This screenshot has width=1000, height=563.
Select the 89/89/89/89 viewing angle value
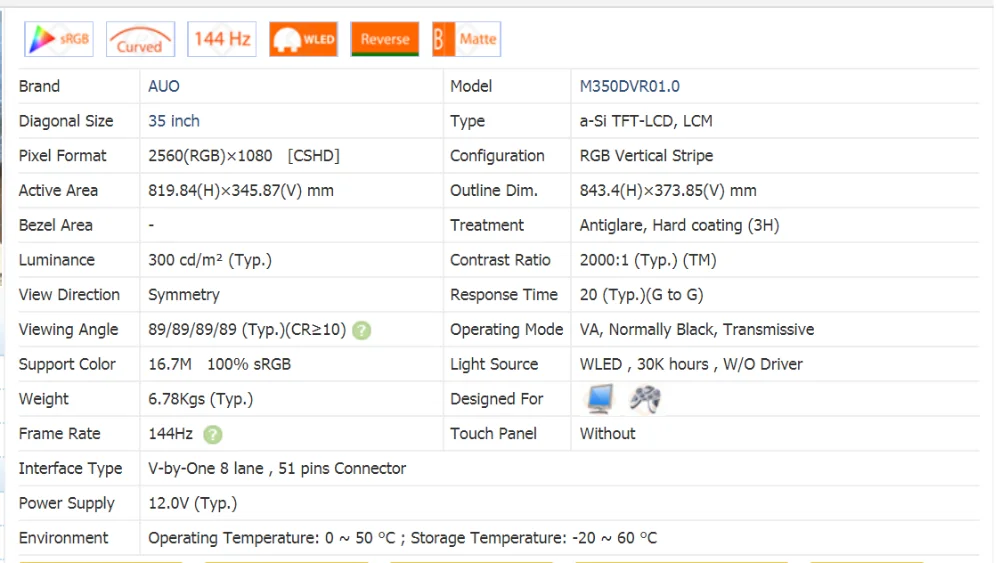247,330
